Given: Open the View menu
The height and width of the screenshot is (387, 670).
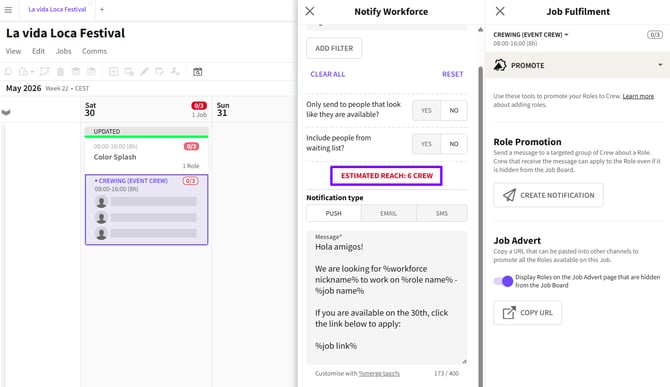Looking at the screenshot, I should (x=13, y=51).
